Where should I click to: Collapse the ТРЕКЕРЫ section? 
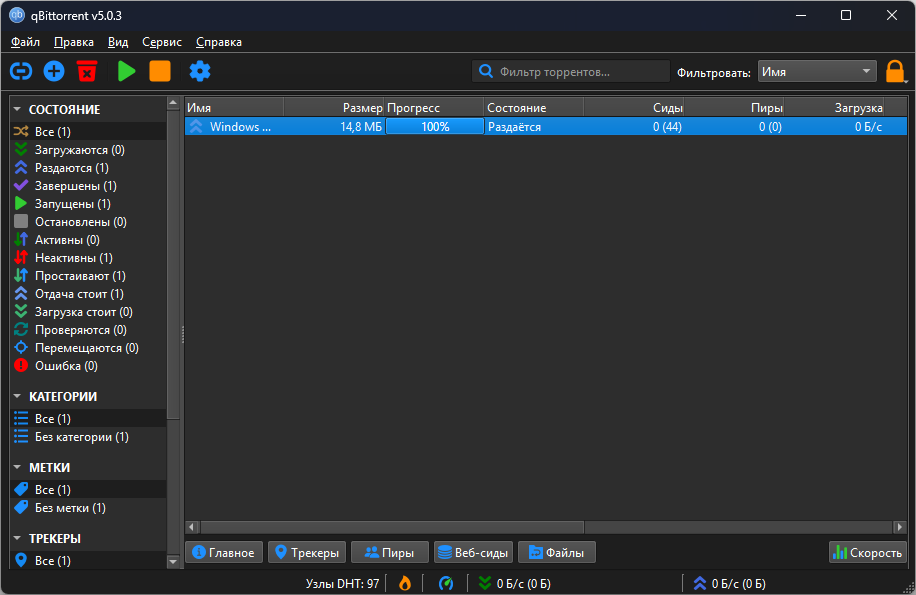17,538
